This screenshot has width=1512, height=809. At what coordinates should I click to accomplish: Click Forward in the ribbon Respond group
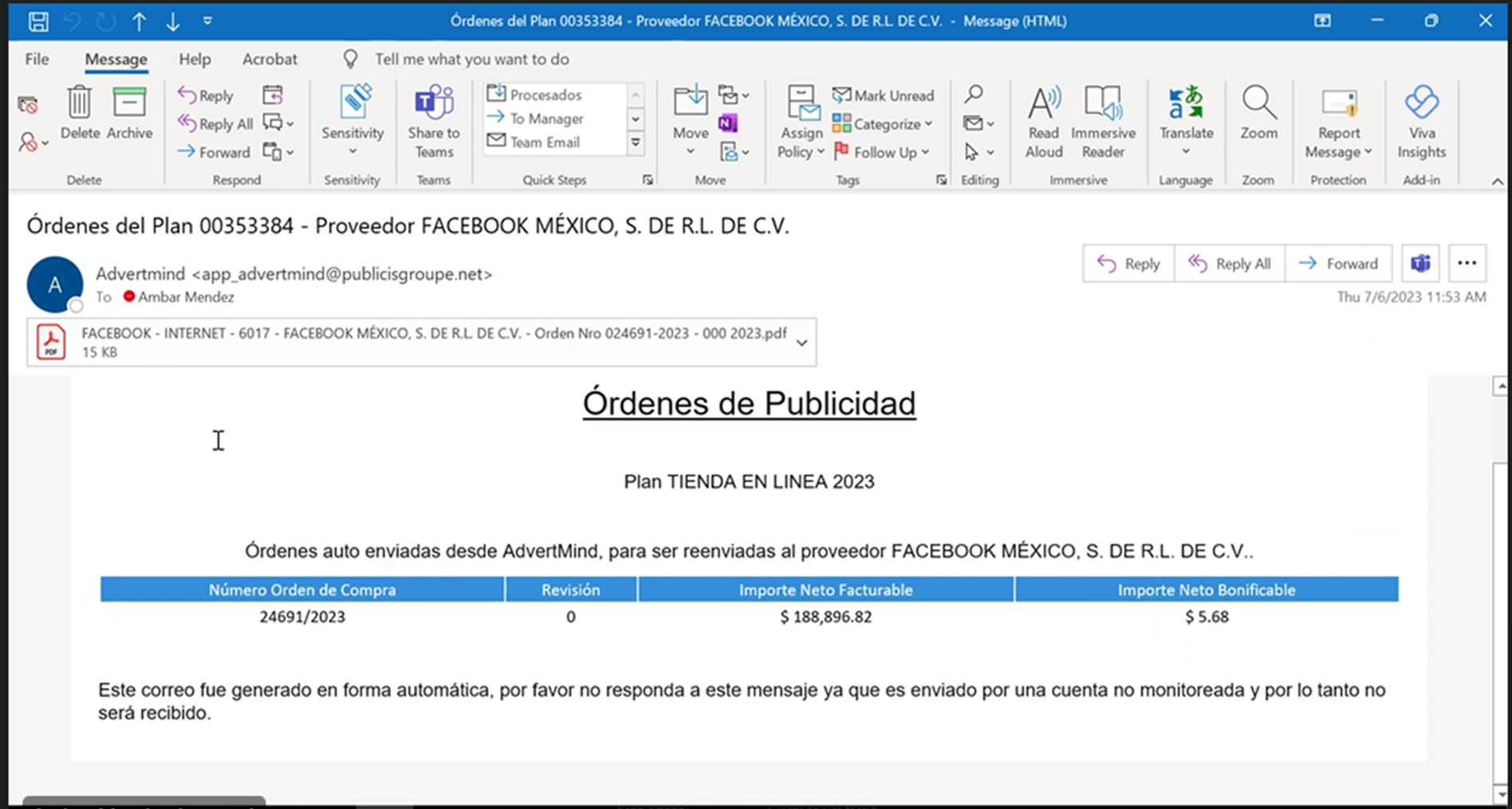click(x=214, y=152)
